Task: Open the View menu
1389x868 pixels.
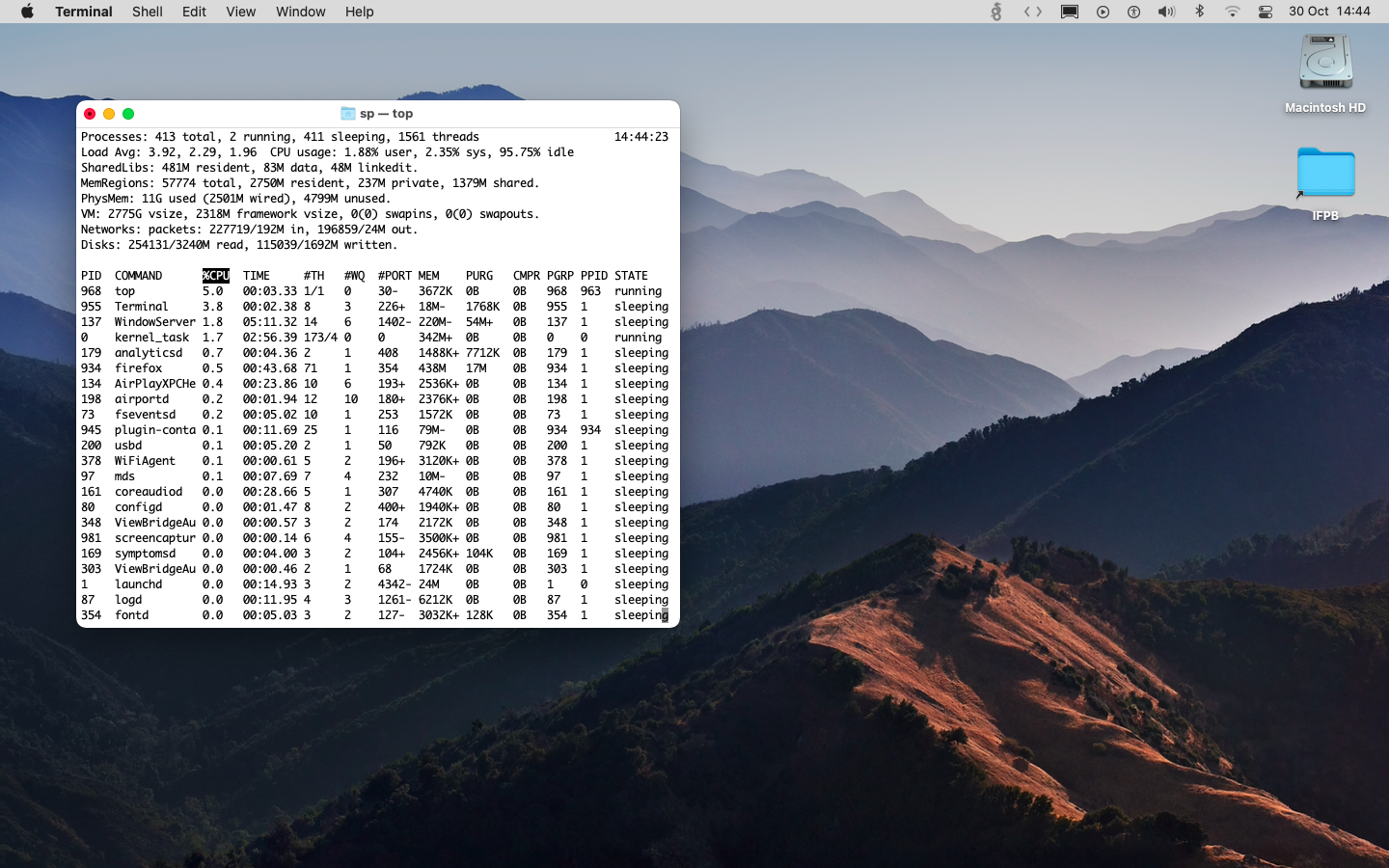Action: tap(241, 12)
